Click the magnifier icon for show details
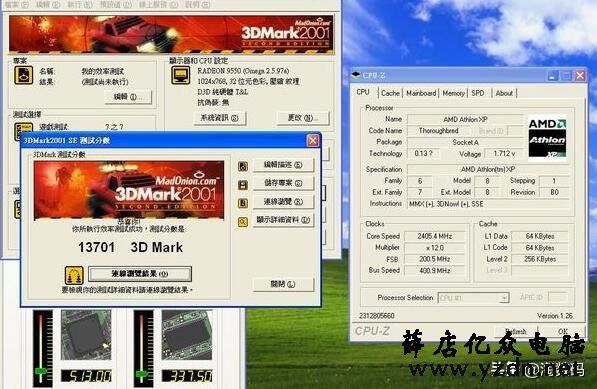 243,222
